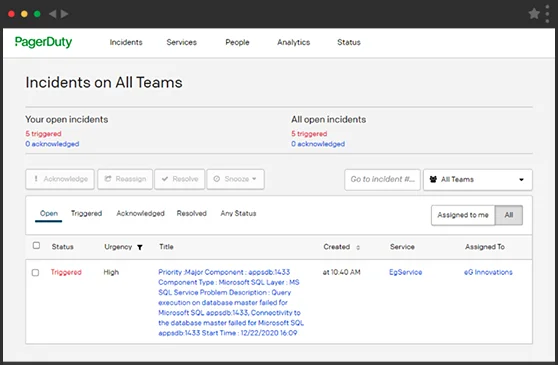This screenshot has width=558, height=365.
Task: Click the browser back arrow
Action: [52, 14]
